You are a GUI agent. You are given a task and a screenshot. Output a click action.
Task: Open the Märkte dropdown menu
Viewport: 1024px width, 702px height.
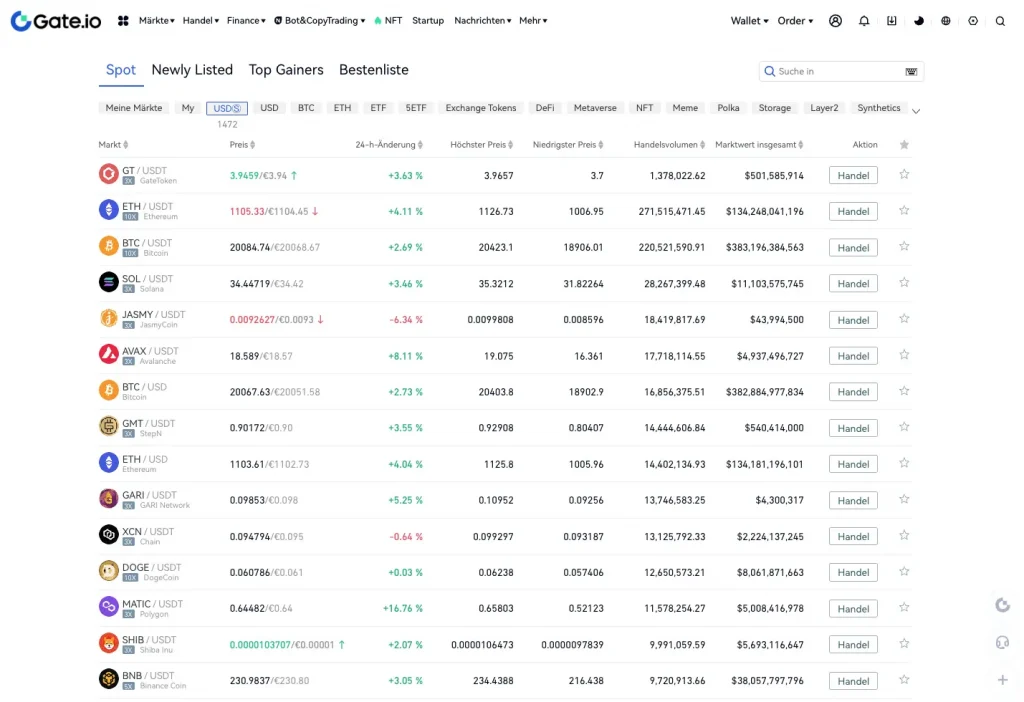tap(156, 20)
